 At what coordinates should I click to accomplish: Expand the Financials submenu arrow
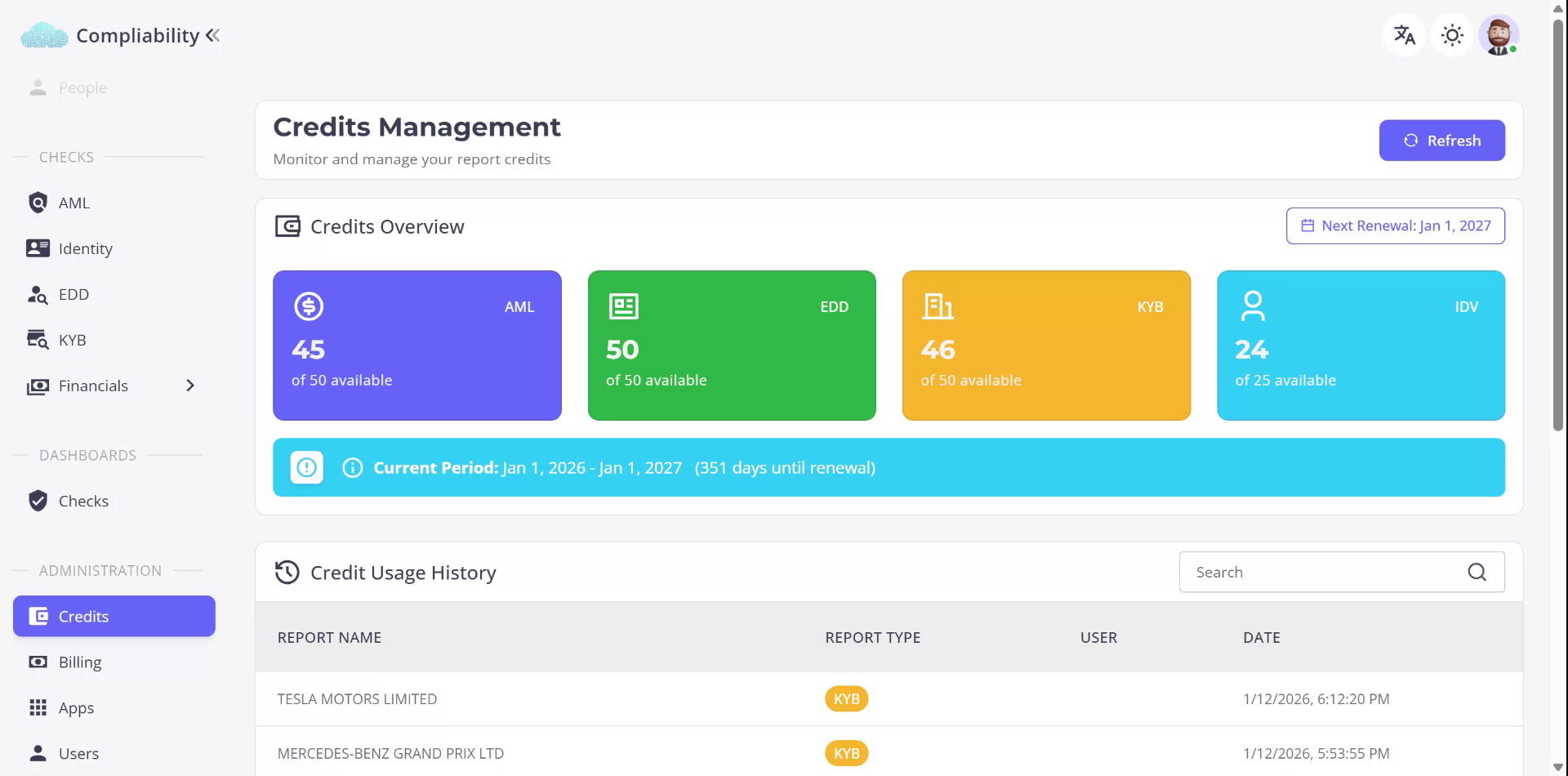pos(190,386)
